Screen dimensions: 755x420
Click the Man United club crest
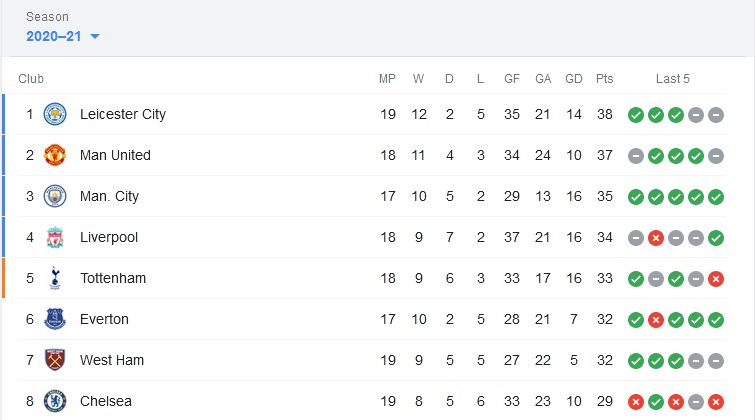[55, 155]
